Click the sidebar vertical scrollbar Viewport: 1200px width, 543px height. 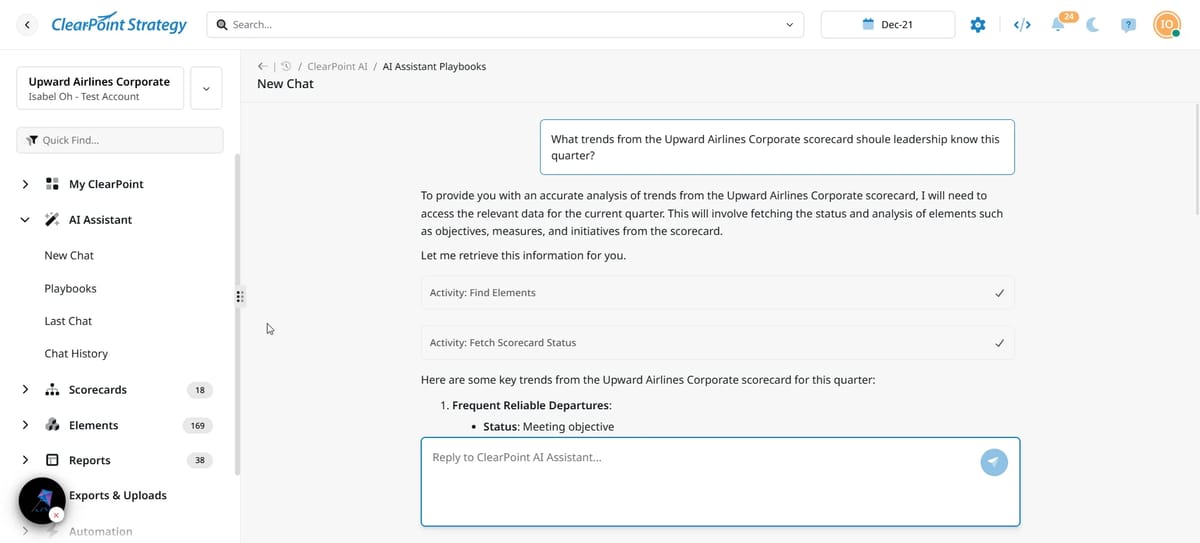point(237,315)
